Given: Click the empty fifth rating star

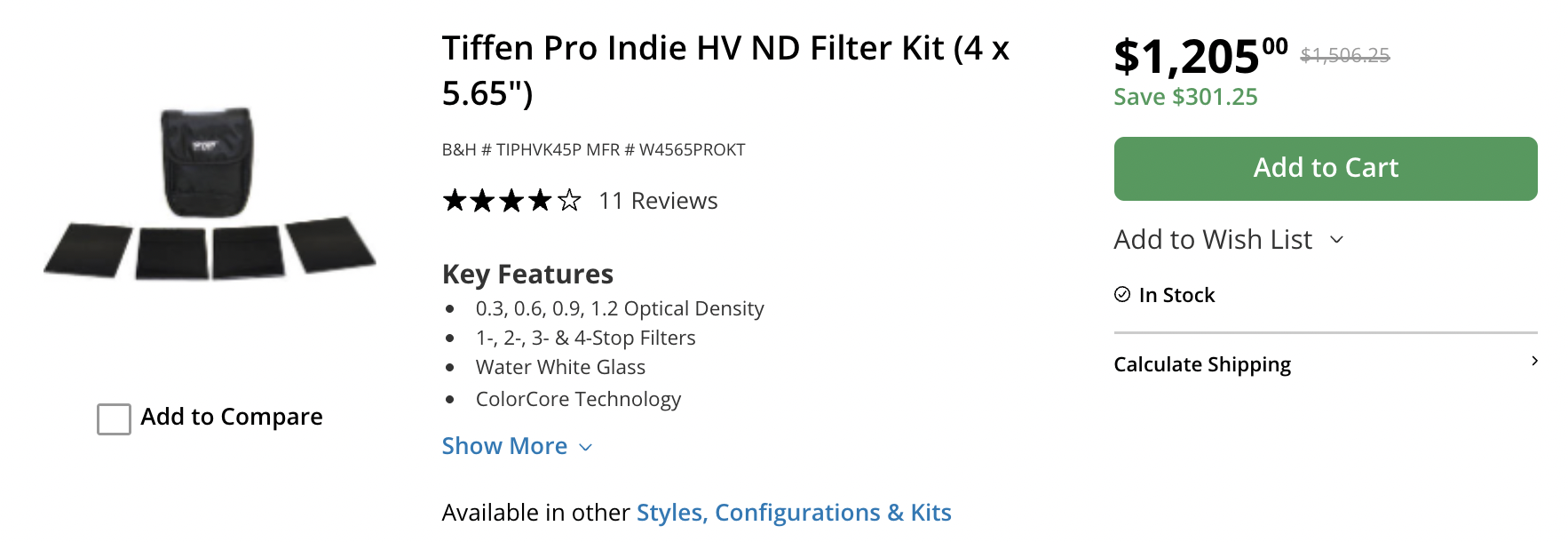Looking at the screenshot, I should pos(569,201).
